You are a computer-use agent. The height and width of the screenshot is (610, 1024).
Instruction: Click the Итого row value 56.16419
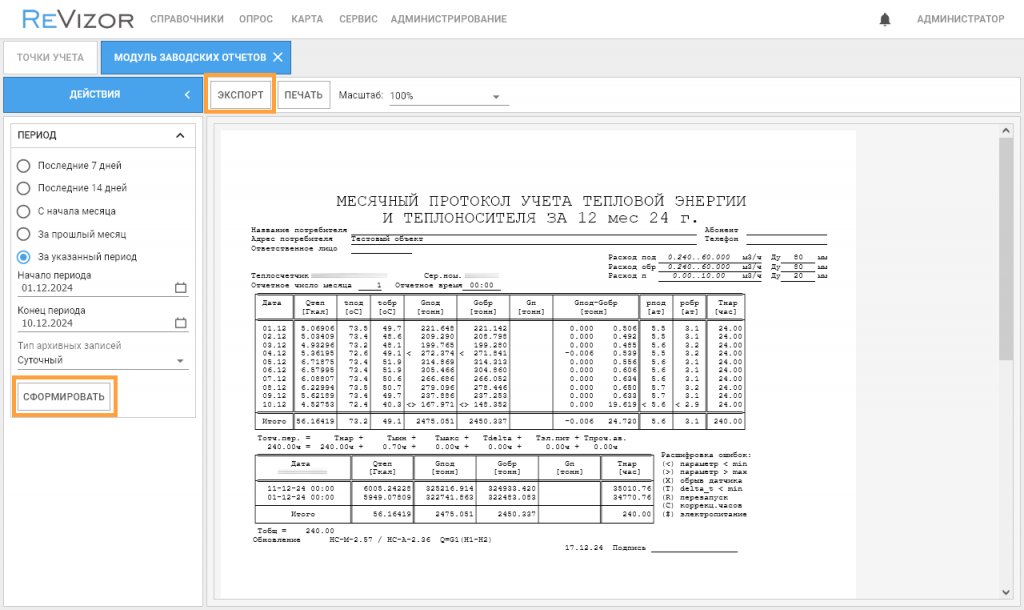[x=316, y=421]
